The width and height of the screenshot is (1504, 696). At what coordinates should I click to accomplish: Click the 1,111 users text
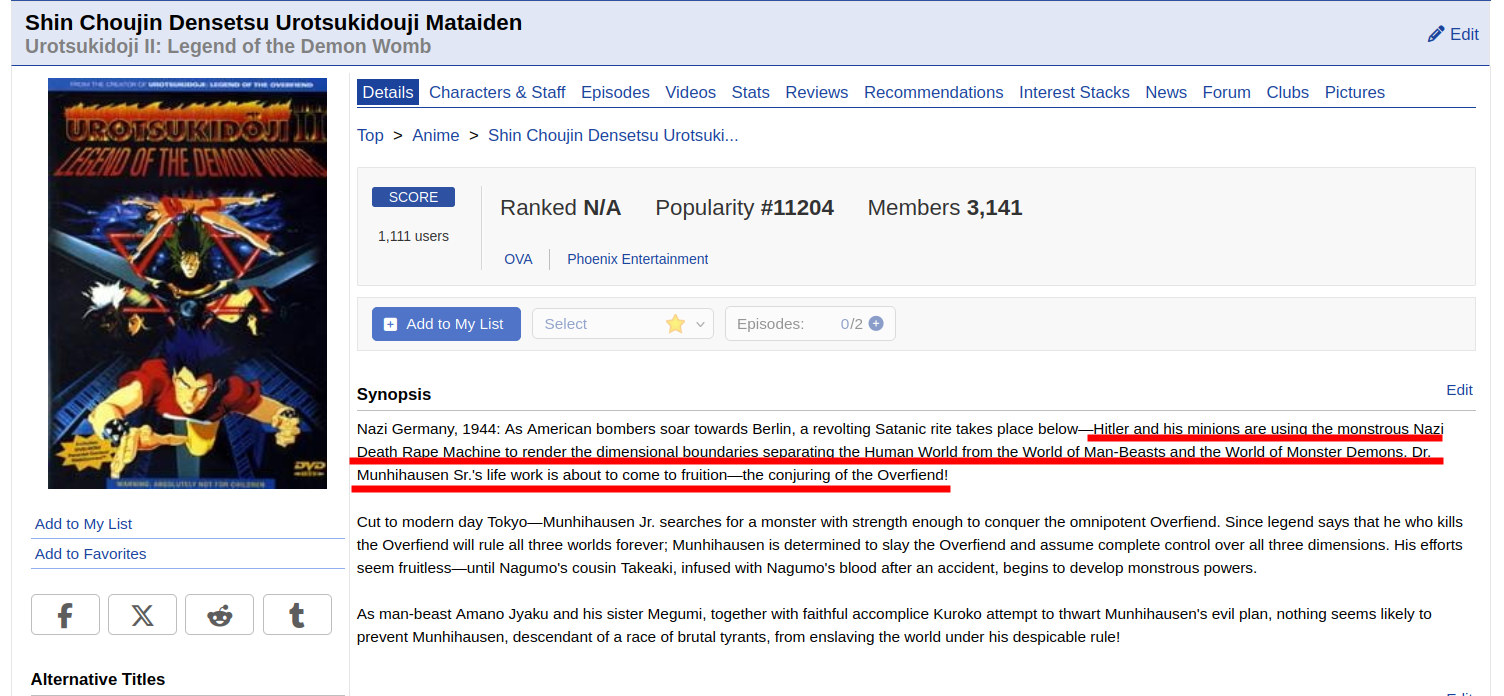point(413,237)
